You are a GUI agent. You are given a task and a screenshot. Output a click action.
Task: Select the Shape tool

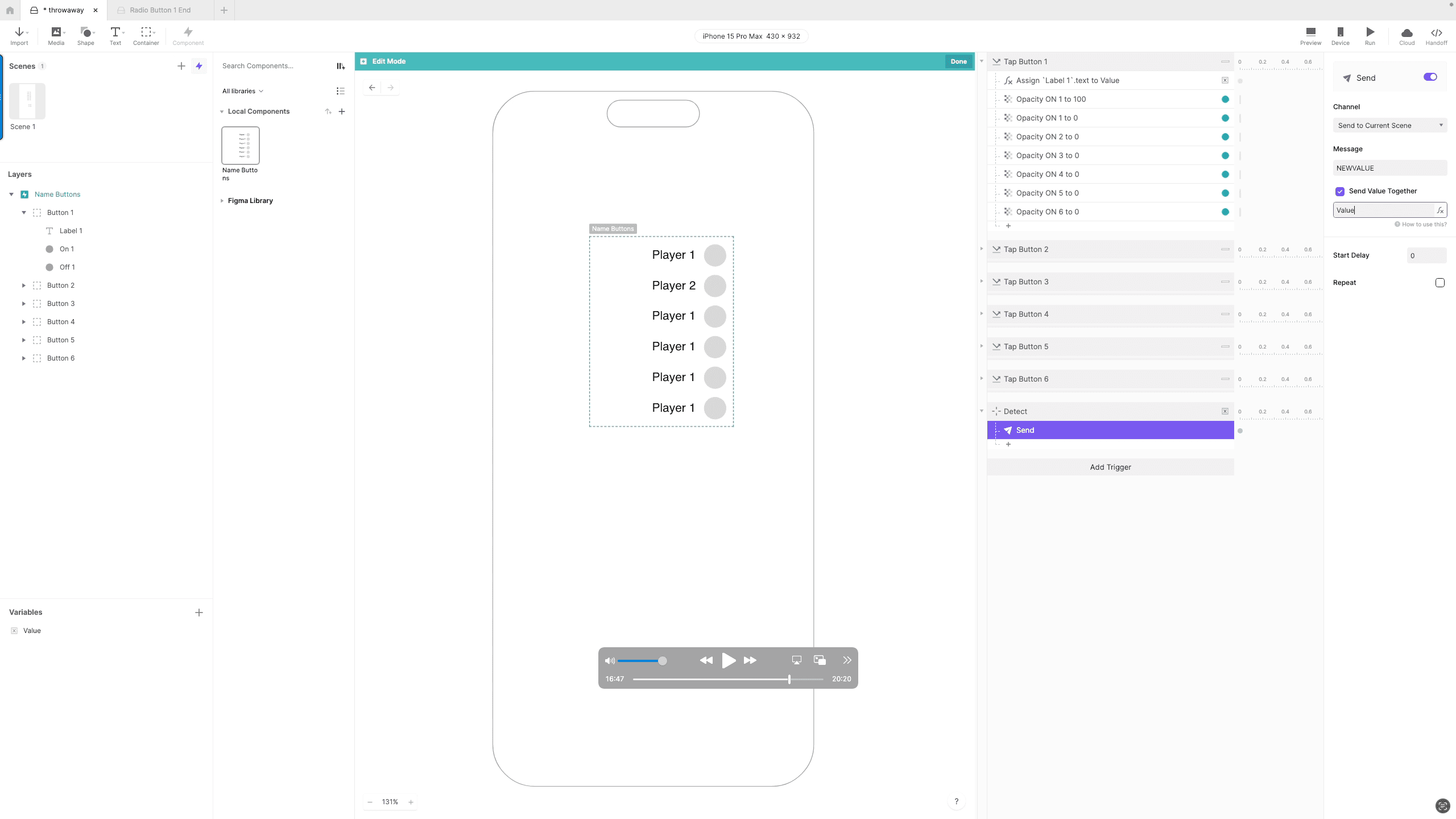click(85, 35)
